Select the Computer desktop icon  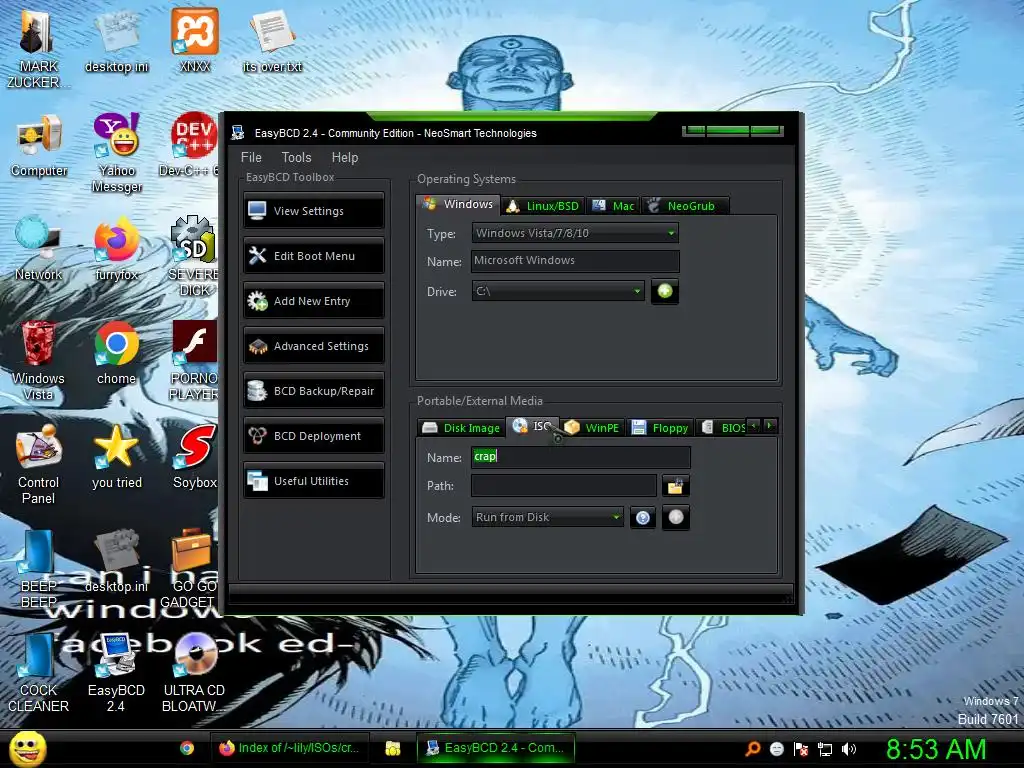click(x=39, y=146)
